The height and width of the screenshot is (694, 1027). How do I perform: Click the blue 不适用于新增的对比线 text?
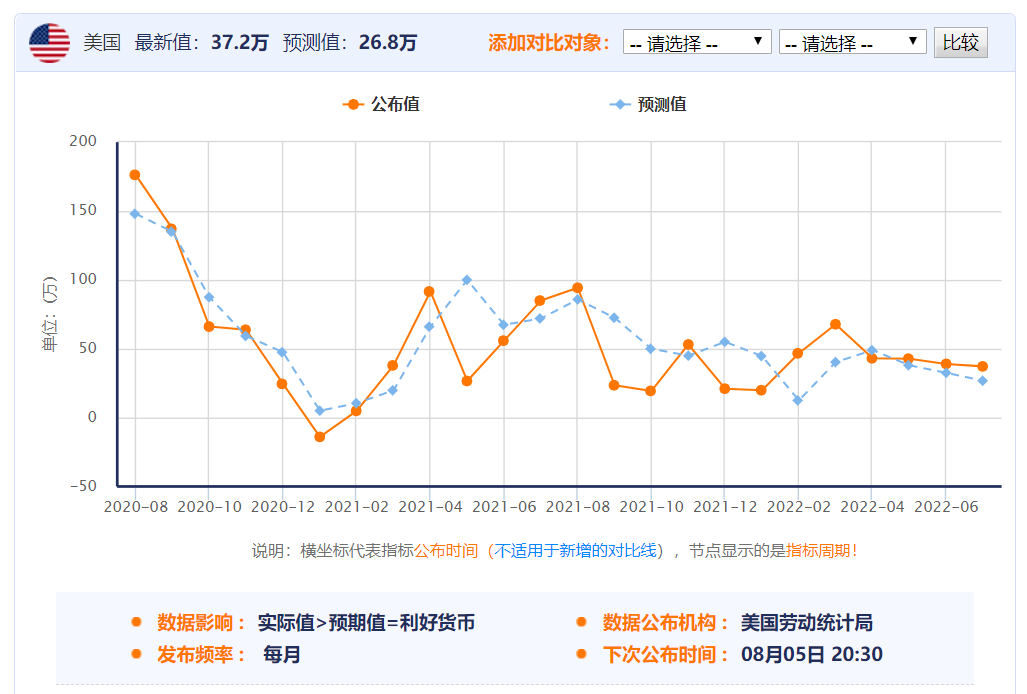(x=575, y=551)
